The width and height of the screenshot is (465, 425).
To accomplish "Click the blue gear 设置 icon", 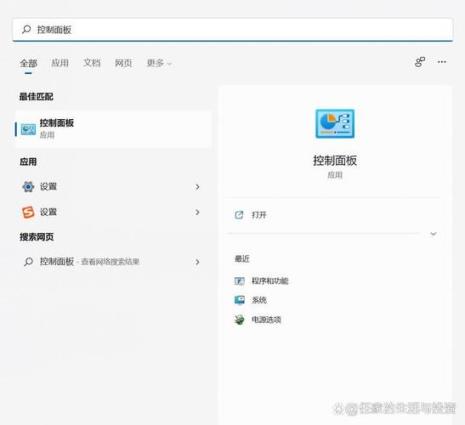I will [28, 187].
